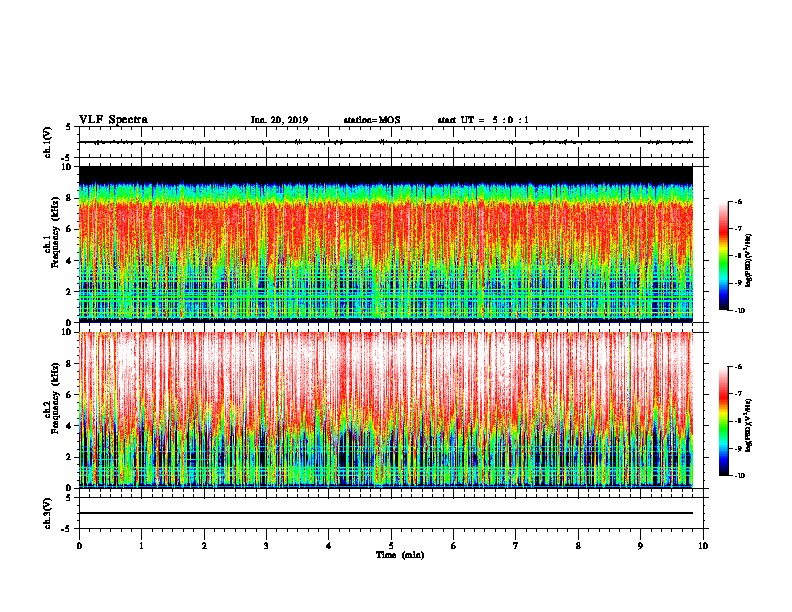Click the 'start UT = 5 : 0 : 1' label
The width and height of the screenshot is (792, 612).
click(483, 120)
